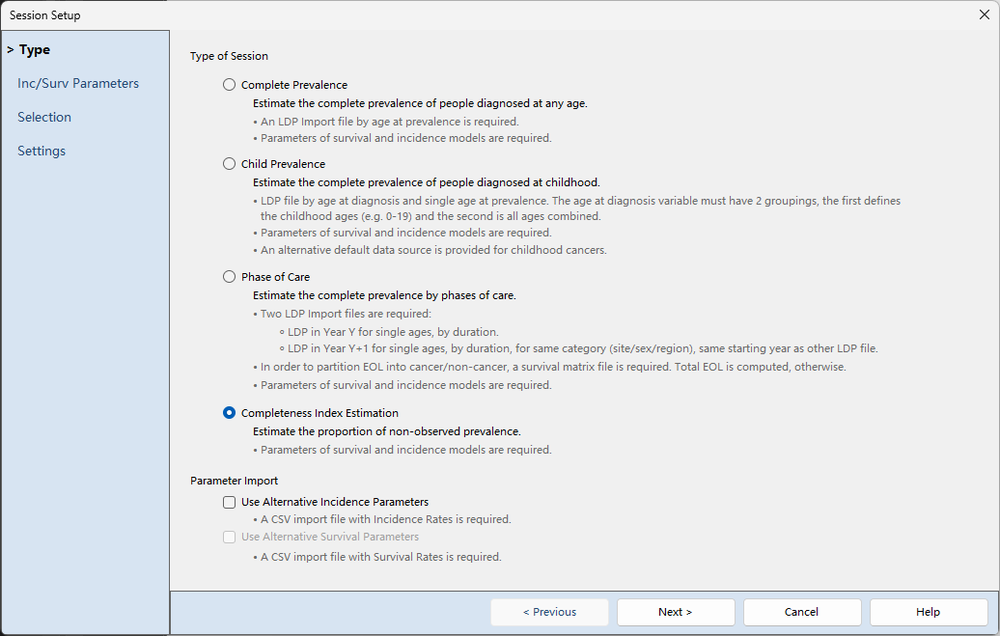
Task: Click the Parameter Import section label
Action: pos(234,481)
